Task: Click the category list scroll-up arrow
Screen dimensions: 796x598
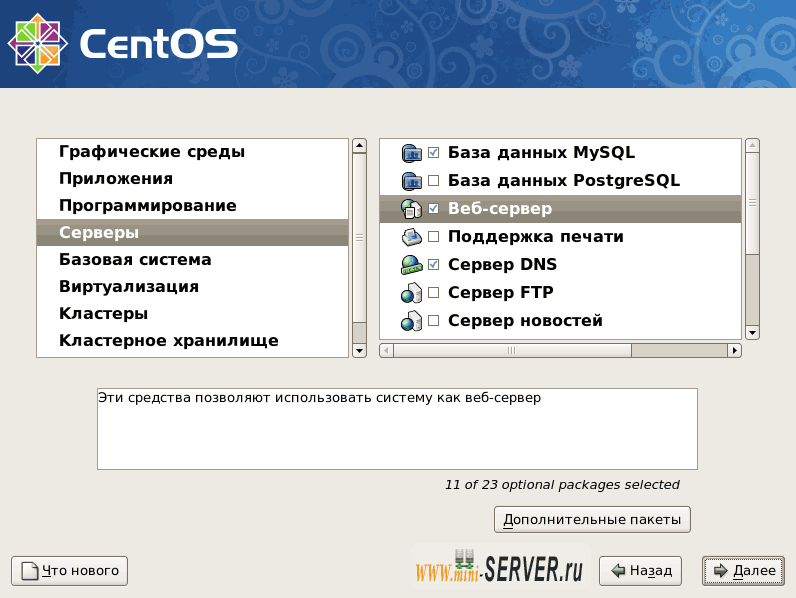Action: pos(359,146)
